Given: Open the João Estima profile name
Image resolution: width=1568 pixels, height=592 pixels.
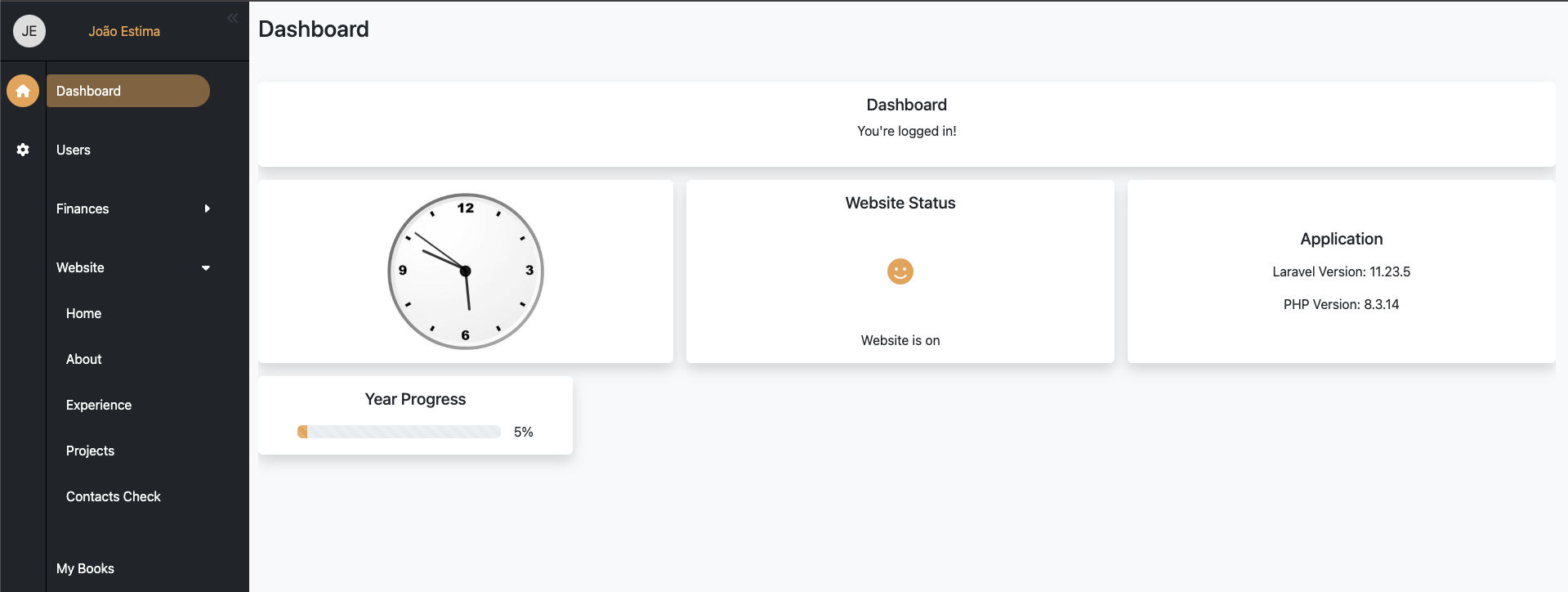Looking at the screenshot, I should (x=124, y=31).
